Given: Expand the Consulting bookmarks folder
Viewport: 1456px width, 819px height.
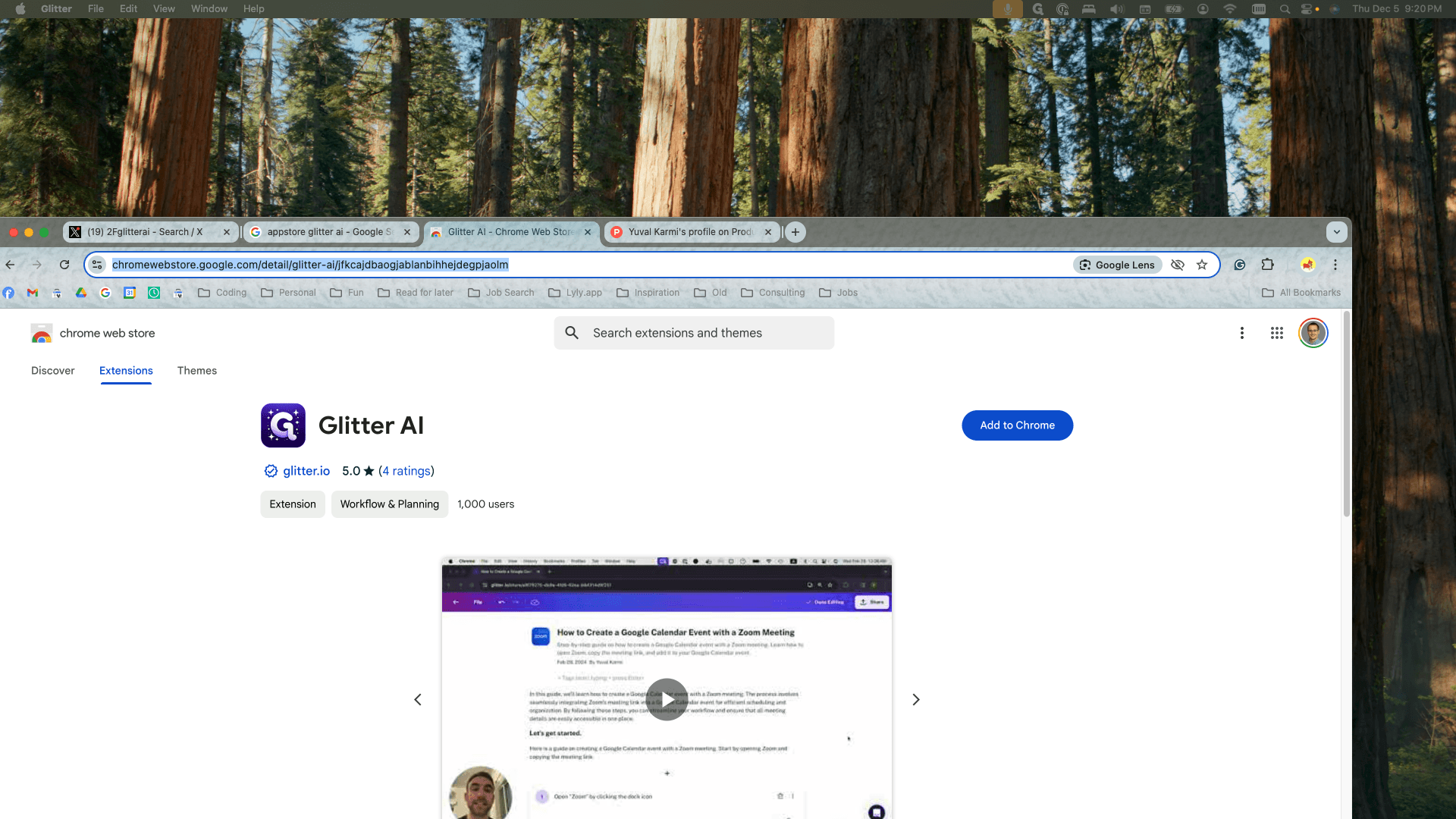Looking at the screenshot, I should click(x=773, y=293).
